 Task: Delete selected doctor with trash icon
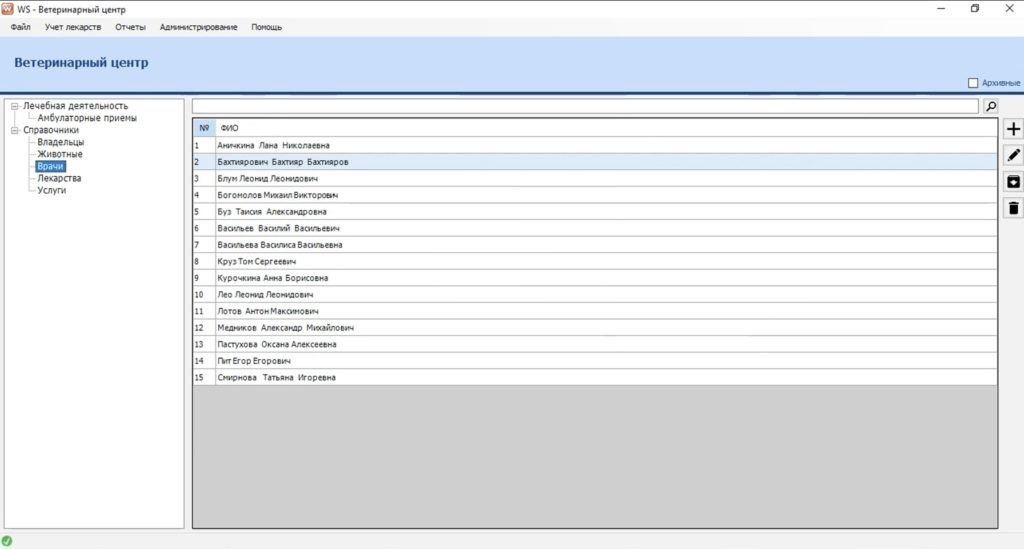1013,208
